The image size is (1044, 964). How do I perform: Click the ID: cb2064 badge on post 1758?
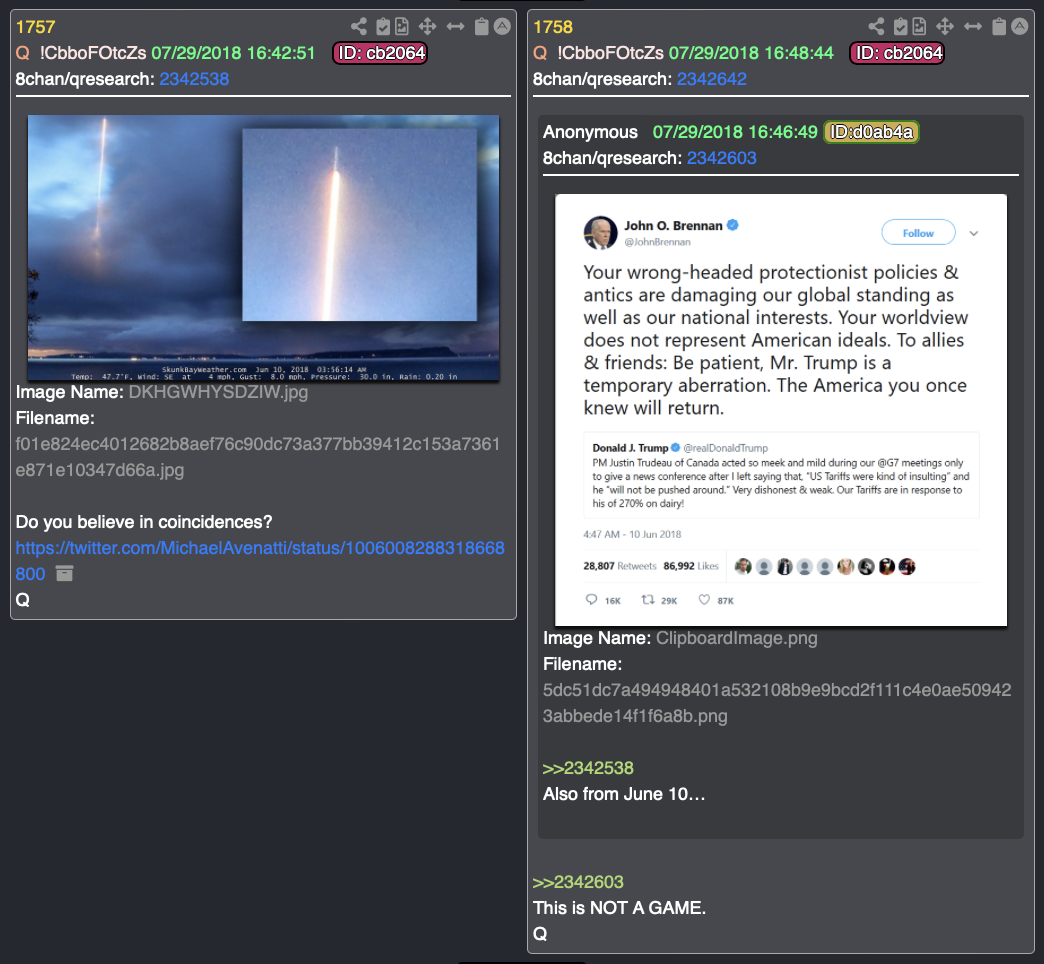click(898, 53)
